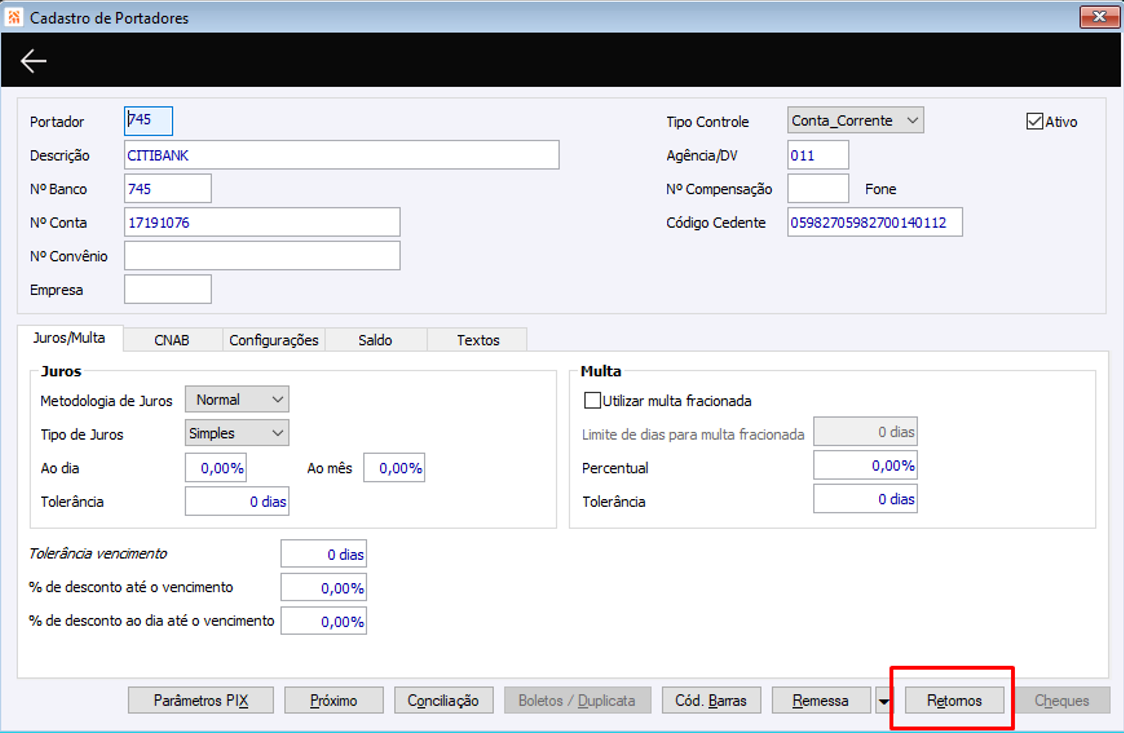Click the Tolerância vencimento italic label
The width and height of the screenshot is (1124, 733).
[97, 553]
